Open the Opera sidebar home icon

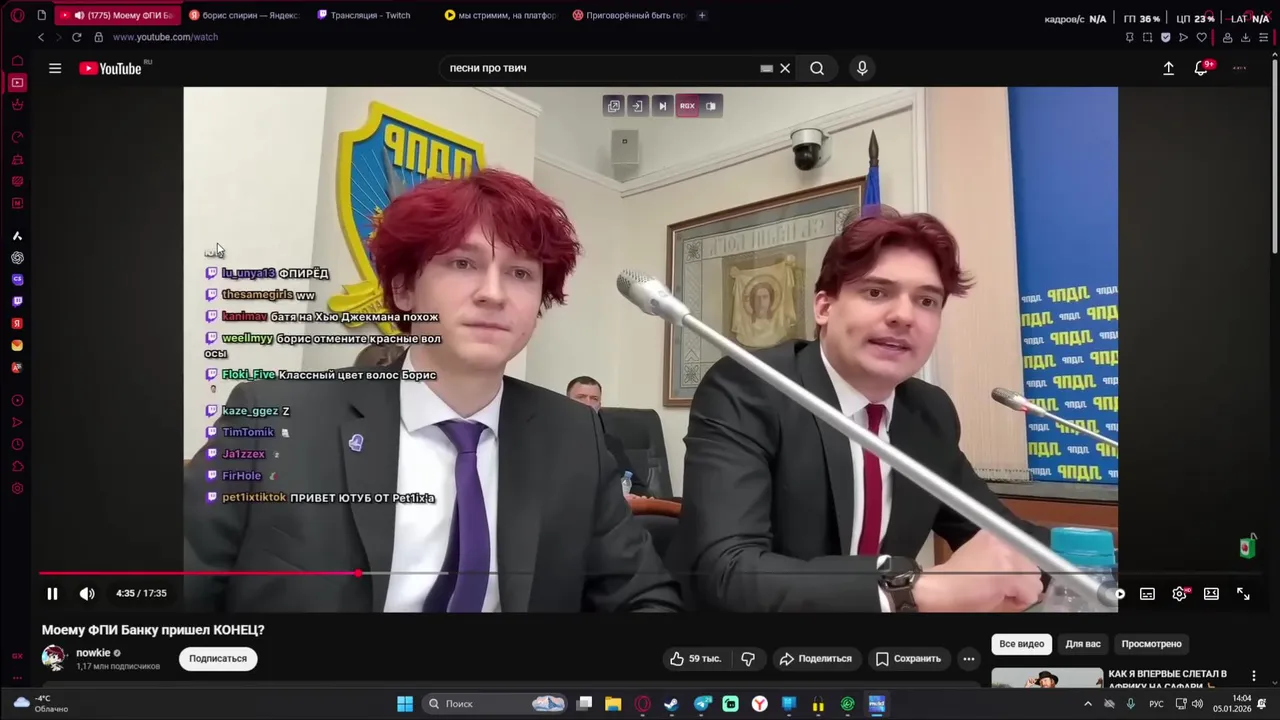(17, 61)
